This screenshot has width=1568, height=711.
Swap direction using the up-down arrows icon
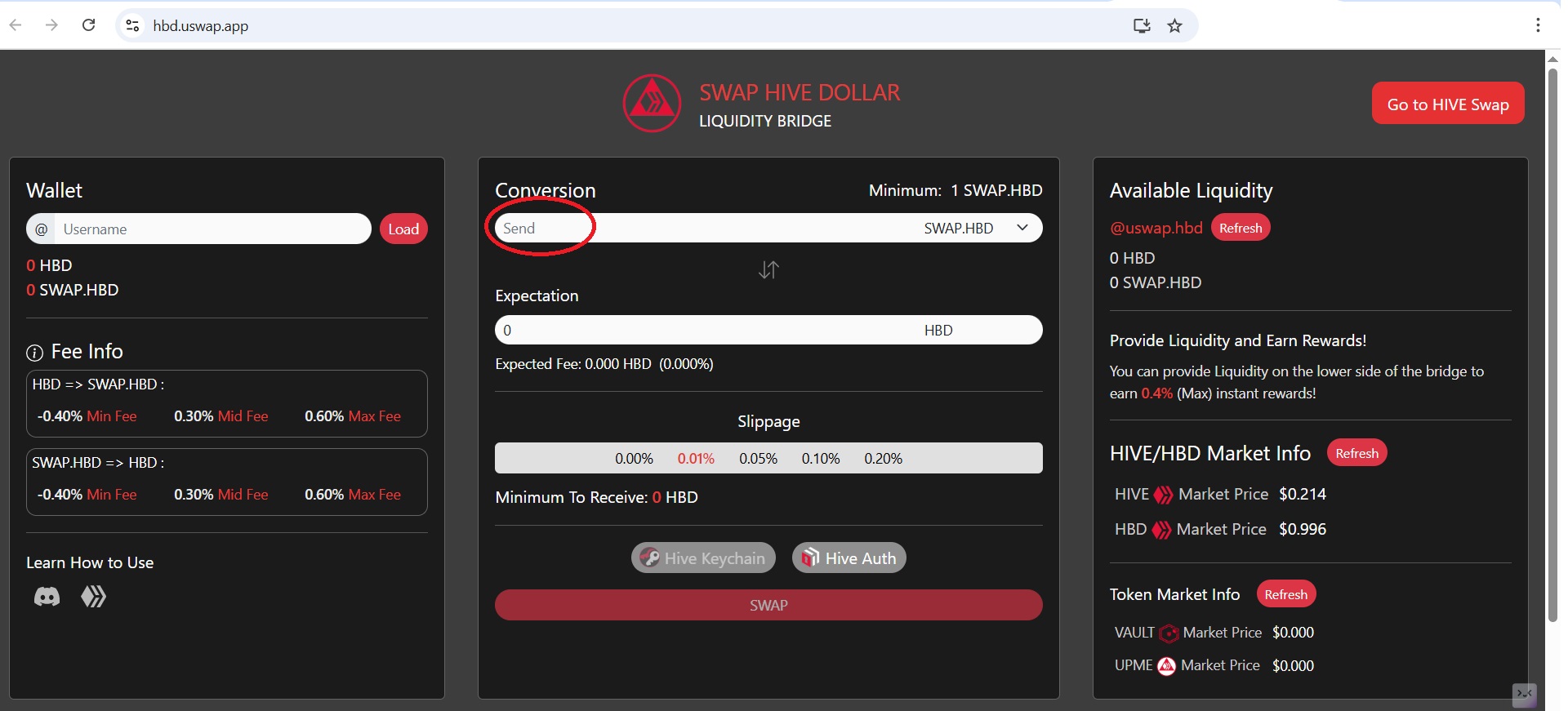pos(768,269)
